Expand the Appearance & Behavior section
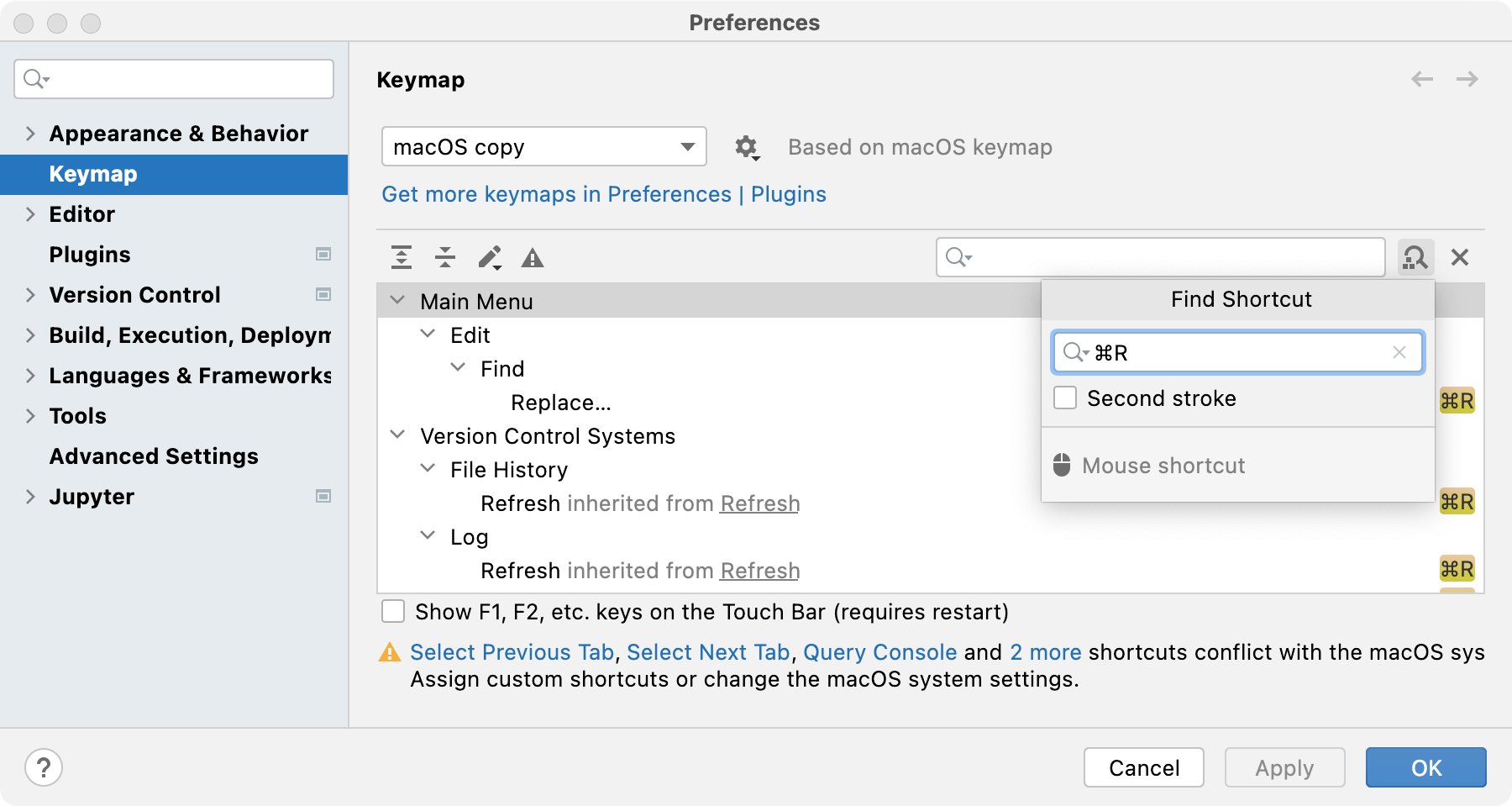Screen dimensions: 1512x806 click(x=31, y=134)
